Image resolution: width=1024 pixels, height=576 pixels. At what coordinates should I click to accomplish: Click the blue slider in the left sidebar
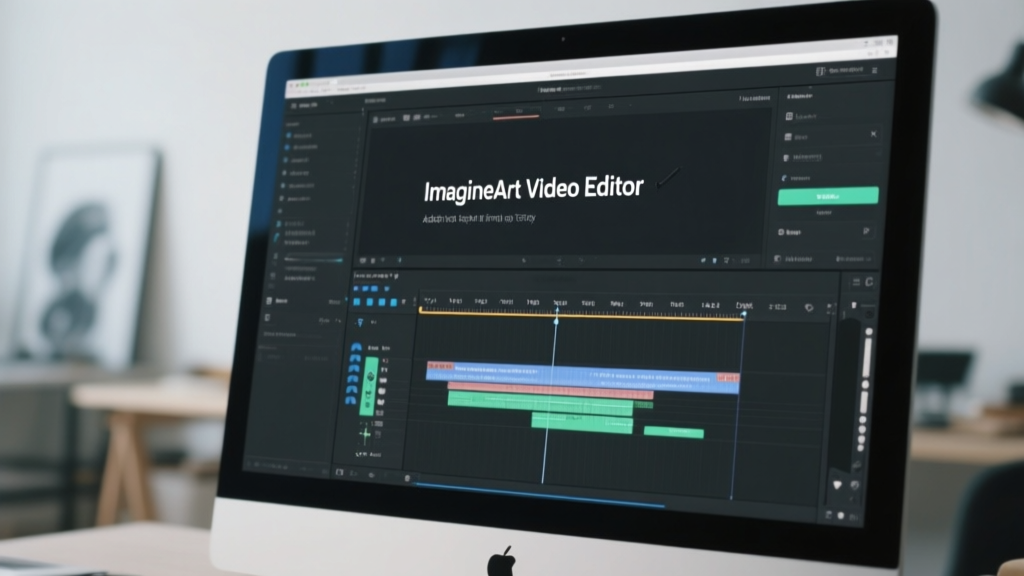click(x=313, y=259)
